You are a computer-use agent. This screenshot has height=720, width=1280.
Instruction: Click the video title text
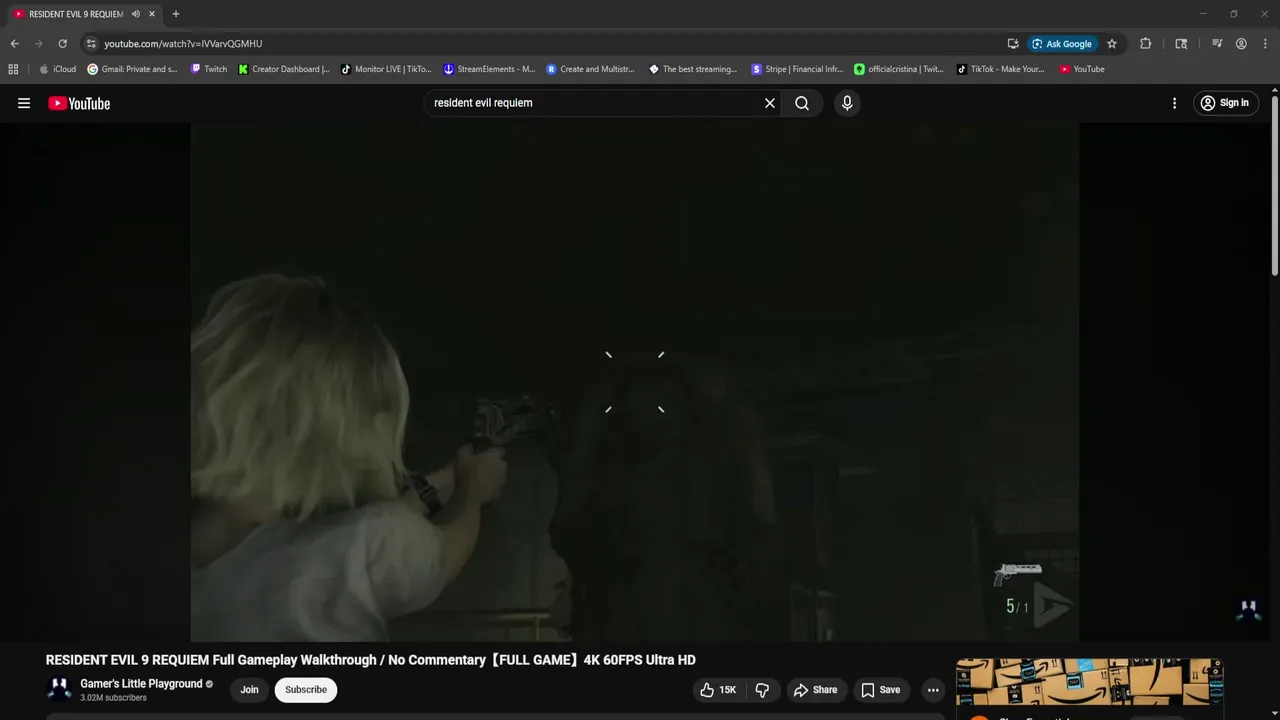370,660
